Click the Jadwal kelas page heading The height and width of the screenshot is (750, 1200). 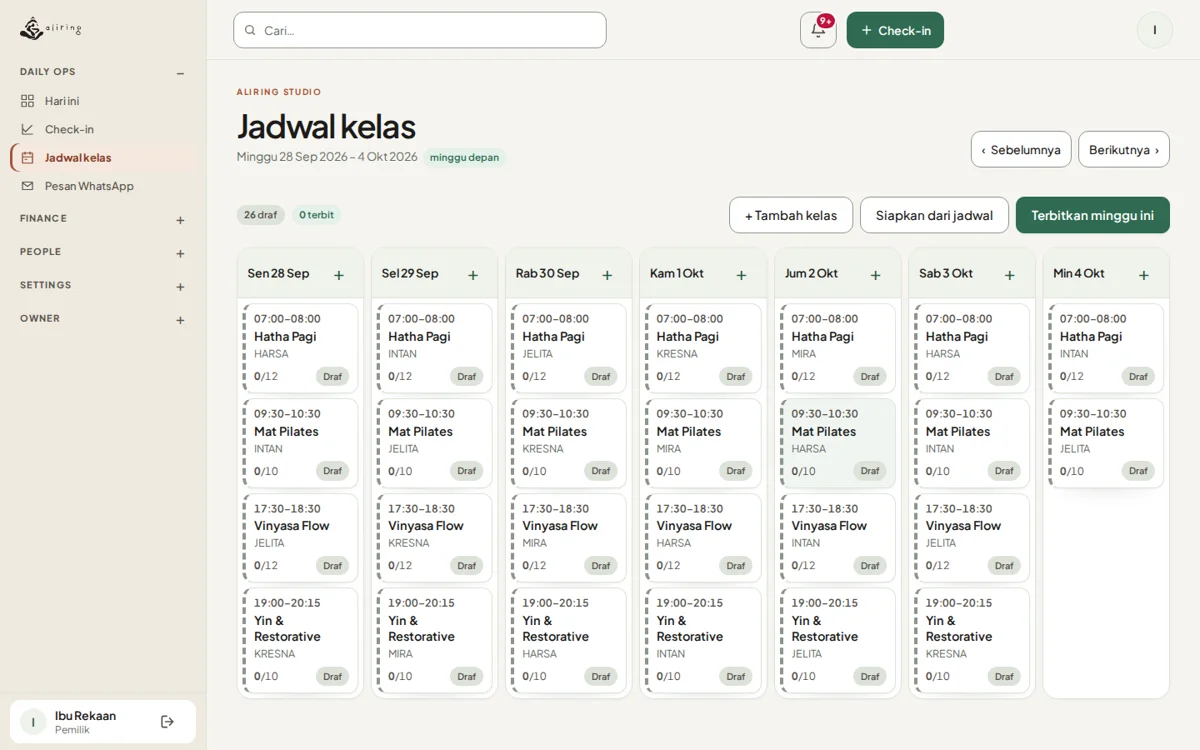(x=326, y=127)
